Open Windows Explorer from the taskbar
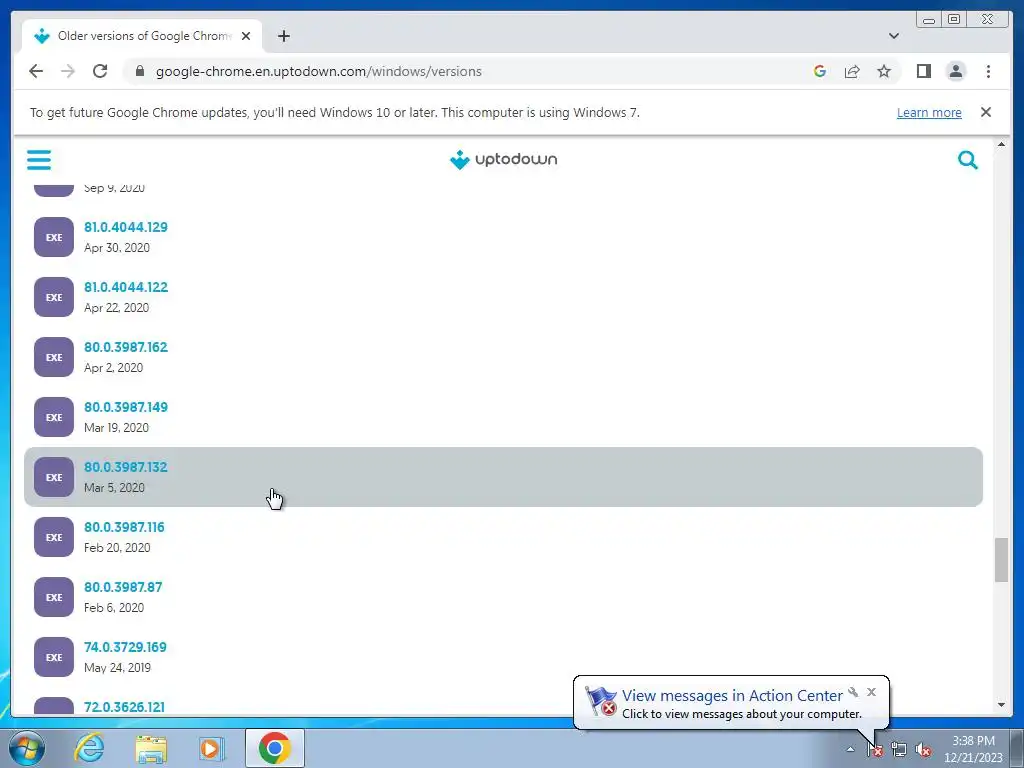Viewport: 1024px width, 768px height. tap(151, 748)
